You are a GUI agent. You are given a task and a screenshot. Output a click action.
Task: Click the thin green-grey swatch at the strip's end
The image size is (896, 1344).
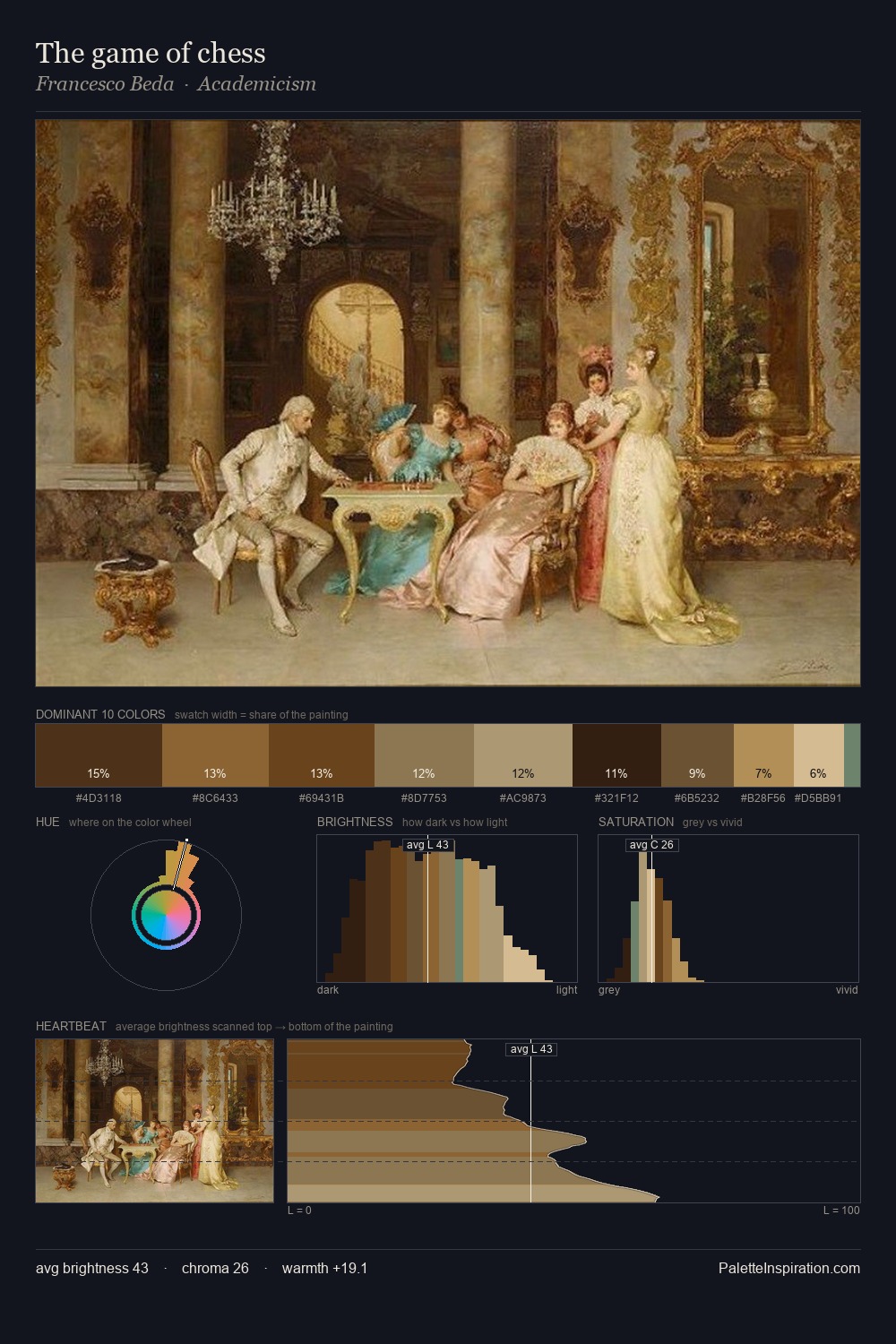[852, 754]
